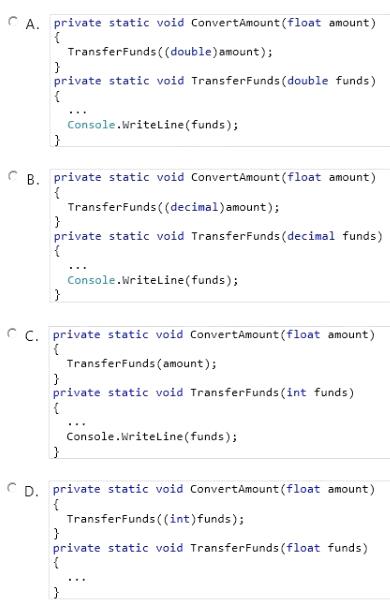
Task: Click the letter label D.
Action: click(31, 492)
